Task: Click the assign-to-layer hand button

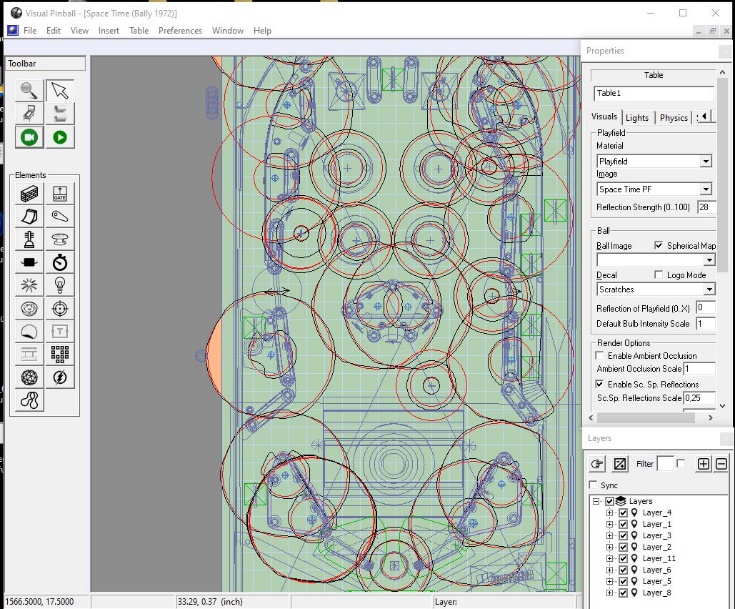Action: (597, 464)
